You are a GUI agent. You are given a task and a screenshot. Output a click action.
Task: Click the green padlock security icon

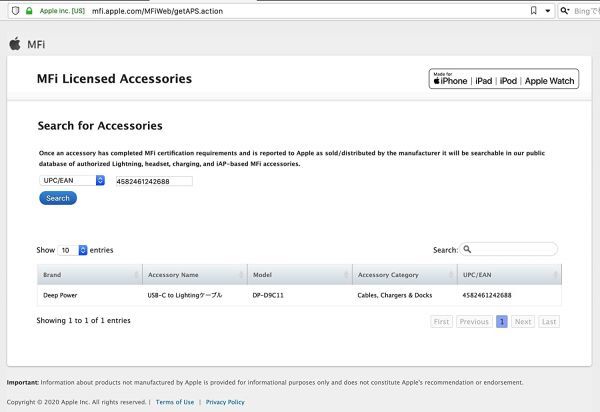point(29,10)
